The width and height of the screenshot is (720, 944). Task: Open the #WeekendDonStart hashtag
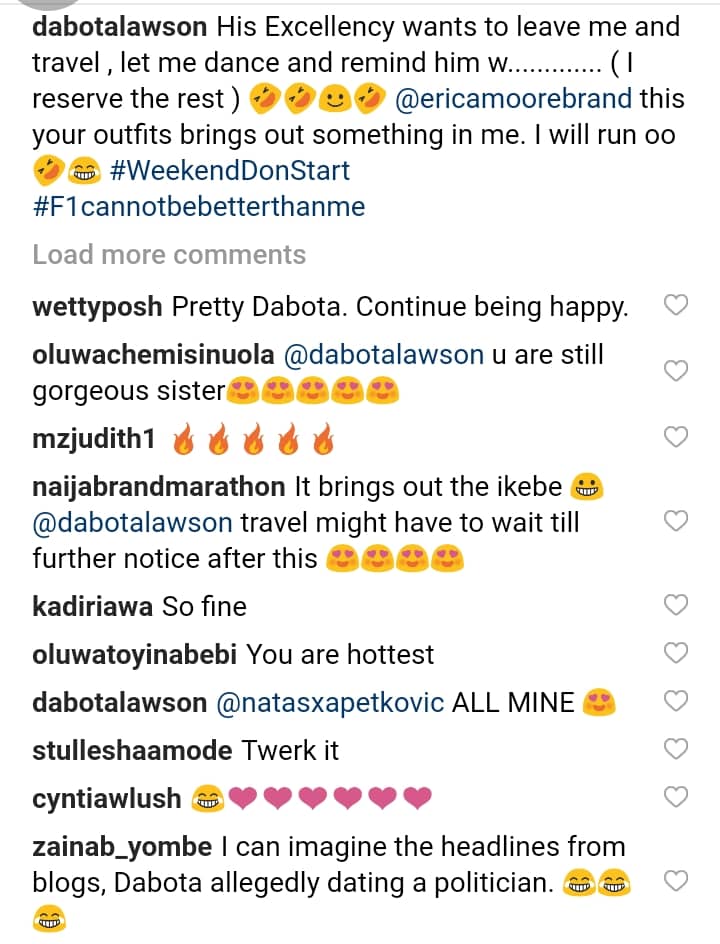click(230, 171)
